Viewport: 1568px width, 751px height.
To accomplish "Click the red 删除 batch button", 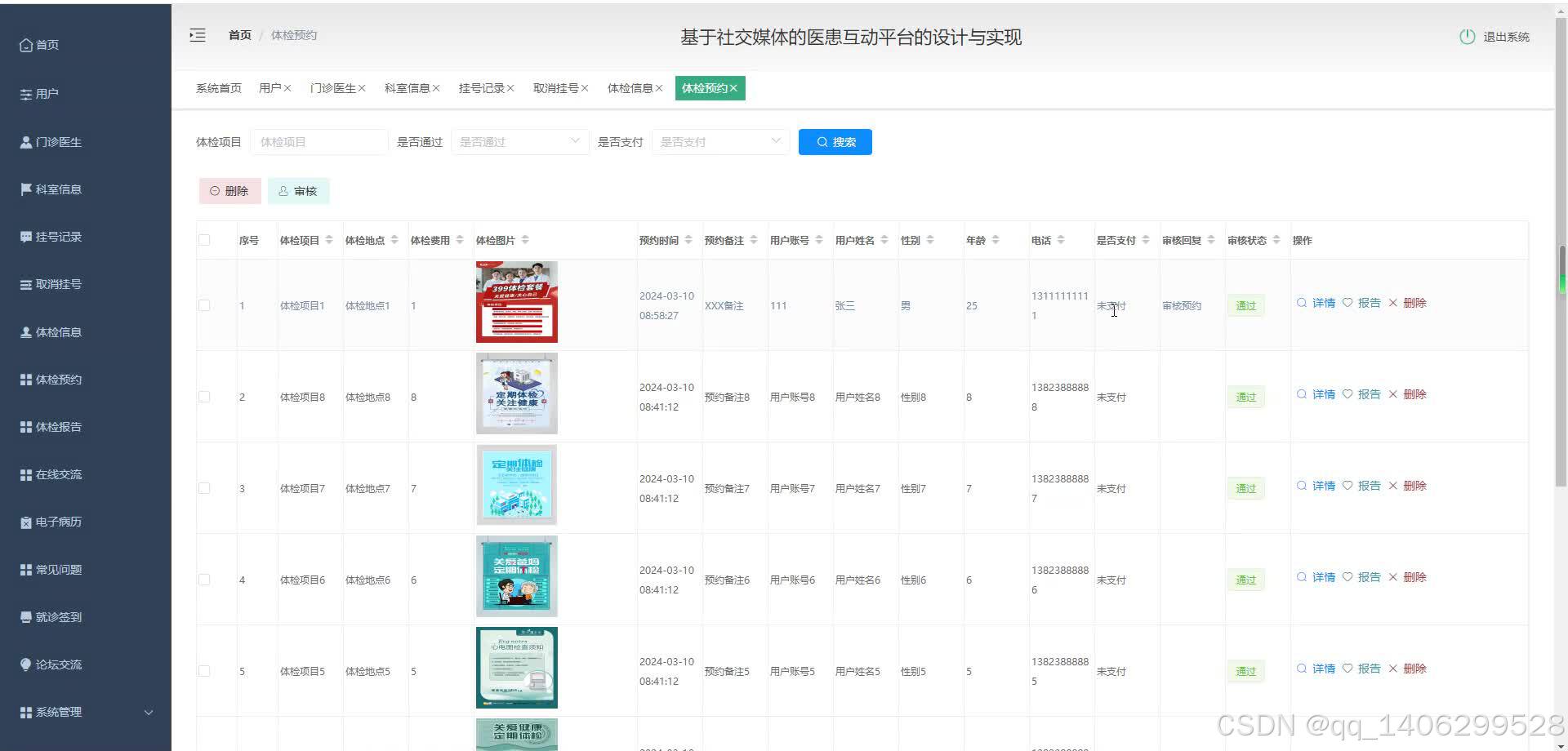I will pyautogui.click(x=229, y=191).
